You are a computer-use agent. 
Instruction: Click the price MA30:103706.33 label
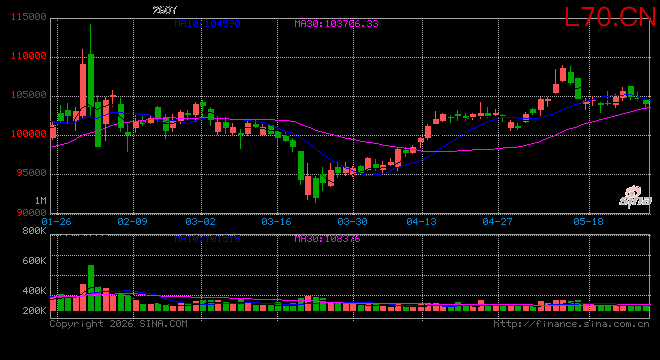coord(336,24)
